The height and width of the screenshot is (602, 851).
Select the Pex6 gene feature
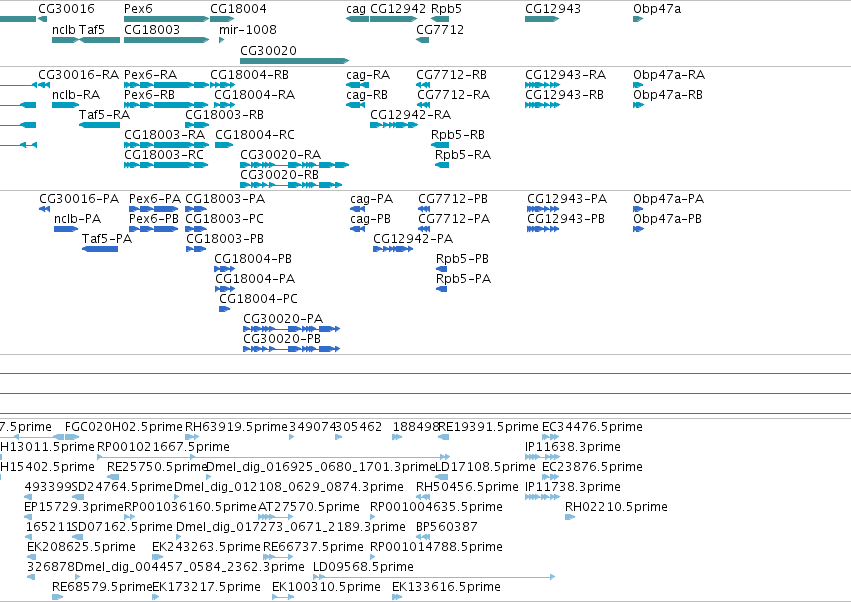coord(166,19)
